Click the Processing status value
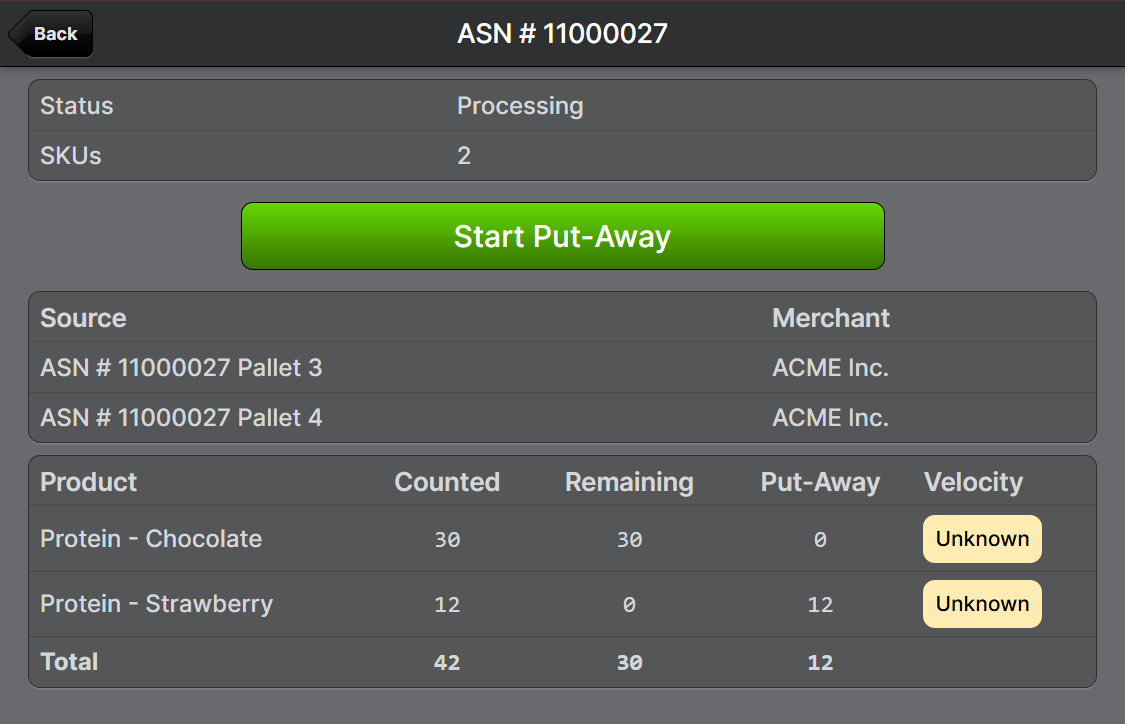 click(520, 106)
